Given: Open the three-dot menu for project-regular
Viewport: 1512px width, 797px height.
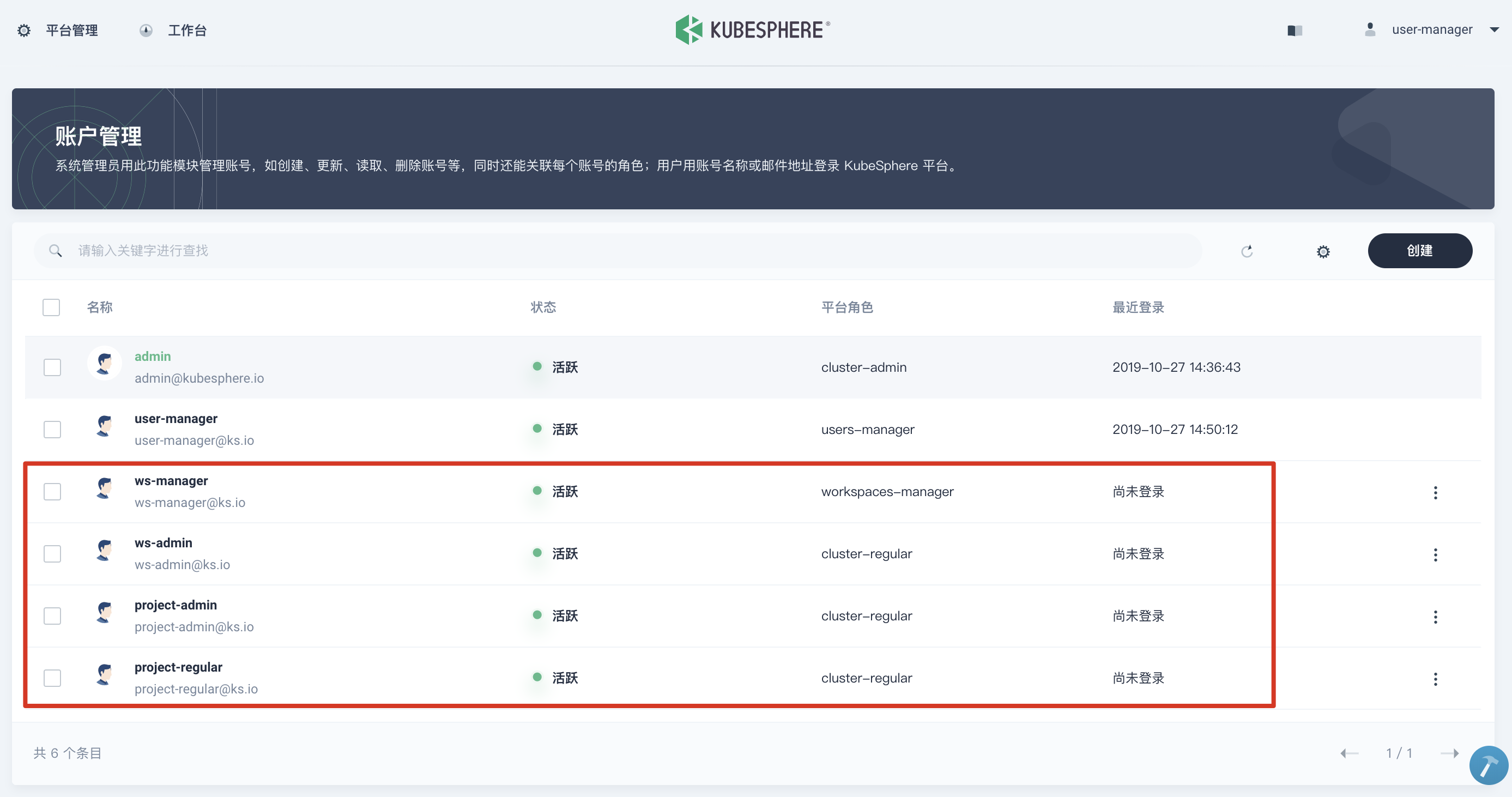Looking at the screenshot, I should [1436, 679].
